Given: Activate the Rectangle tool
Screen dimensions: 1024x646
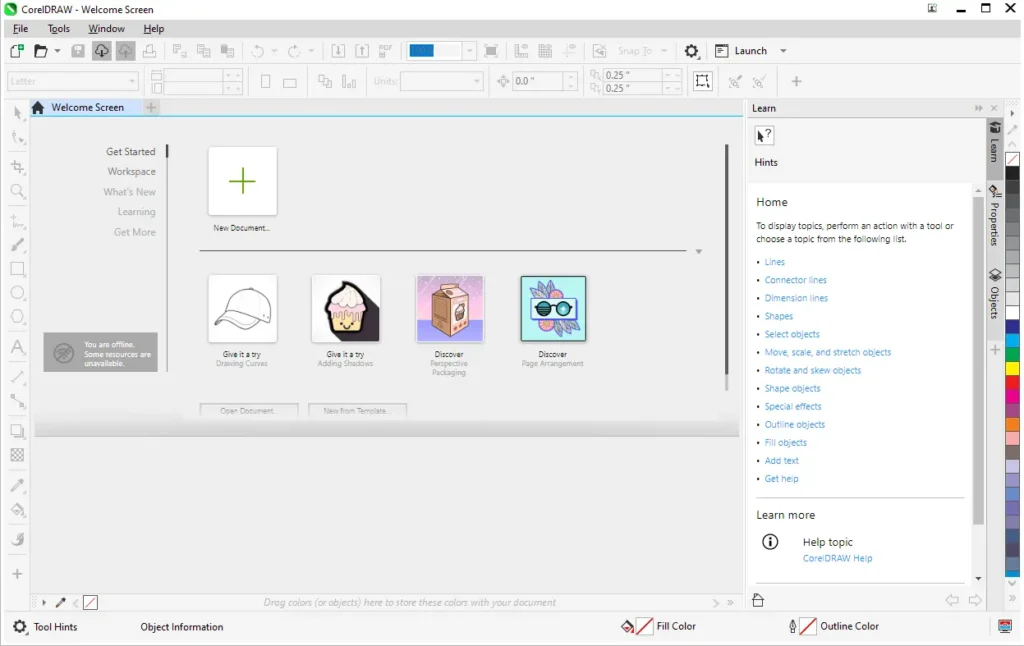Looking at the screenshot, I should (x=17, y=268).
